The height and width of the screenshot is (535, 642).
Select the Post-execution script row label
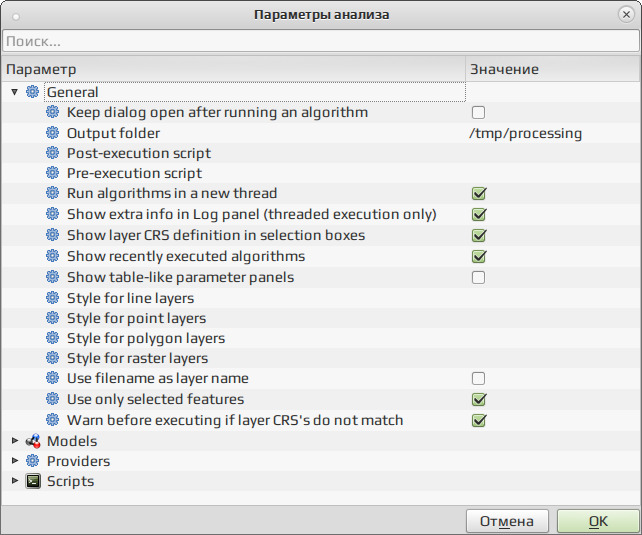click(x=139, y=153)
